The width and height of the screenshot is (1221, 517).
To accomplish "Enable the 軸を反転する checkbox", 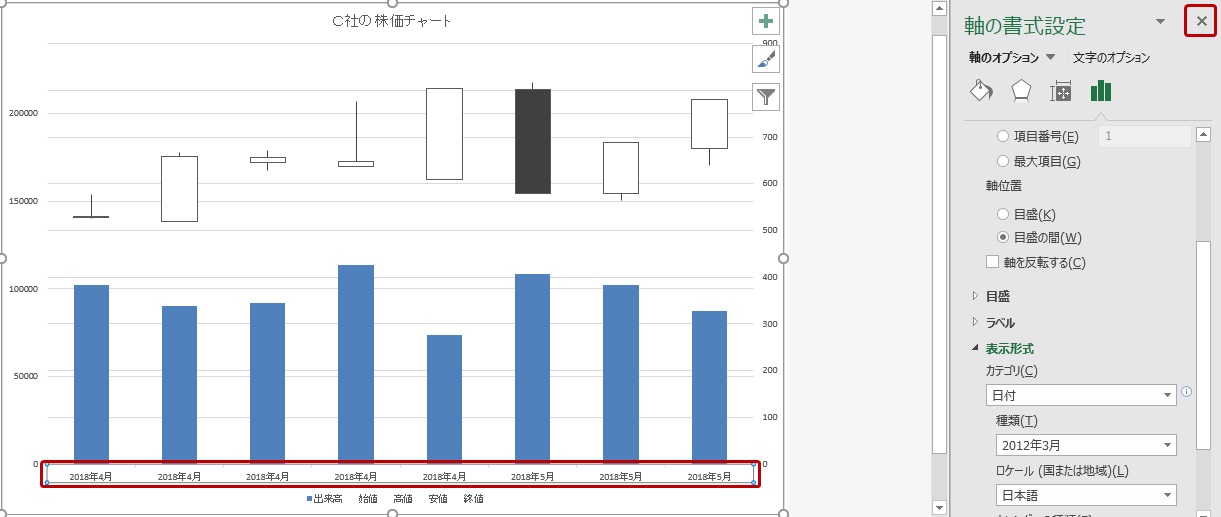I will pyautogui.click(x=993, y=263).
